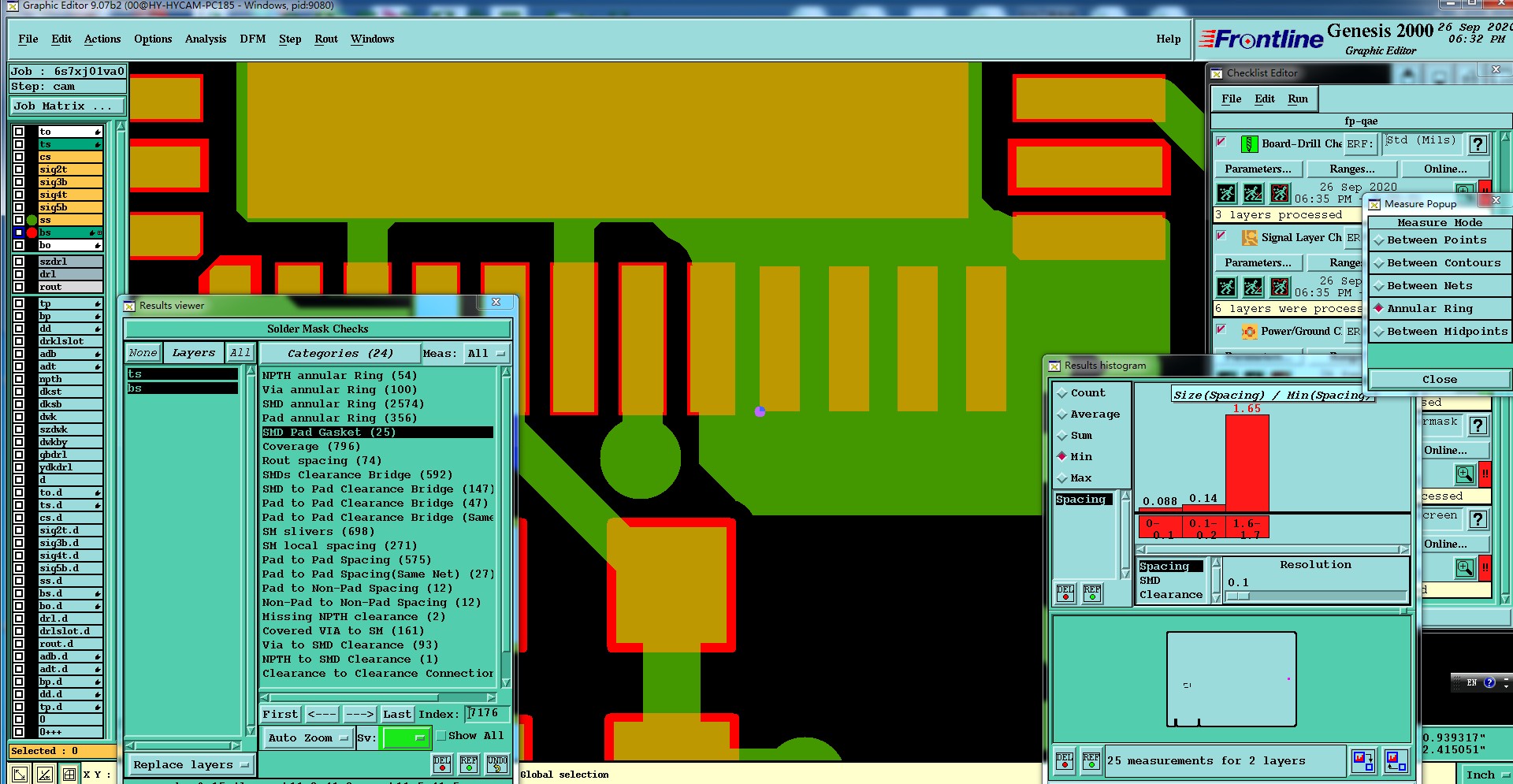Click REF icon beside '25 measurements' status
Screen dimensions: 1513x784
(1091, 760)
